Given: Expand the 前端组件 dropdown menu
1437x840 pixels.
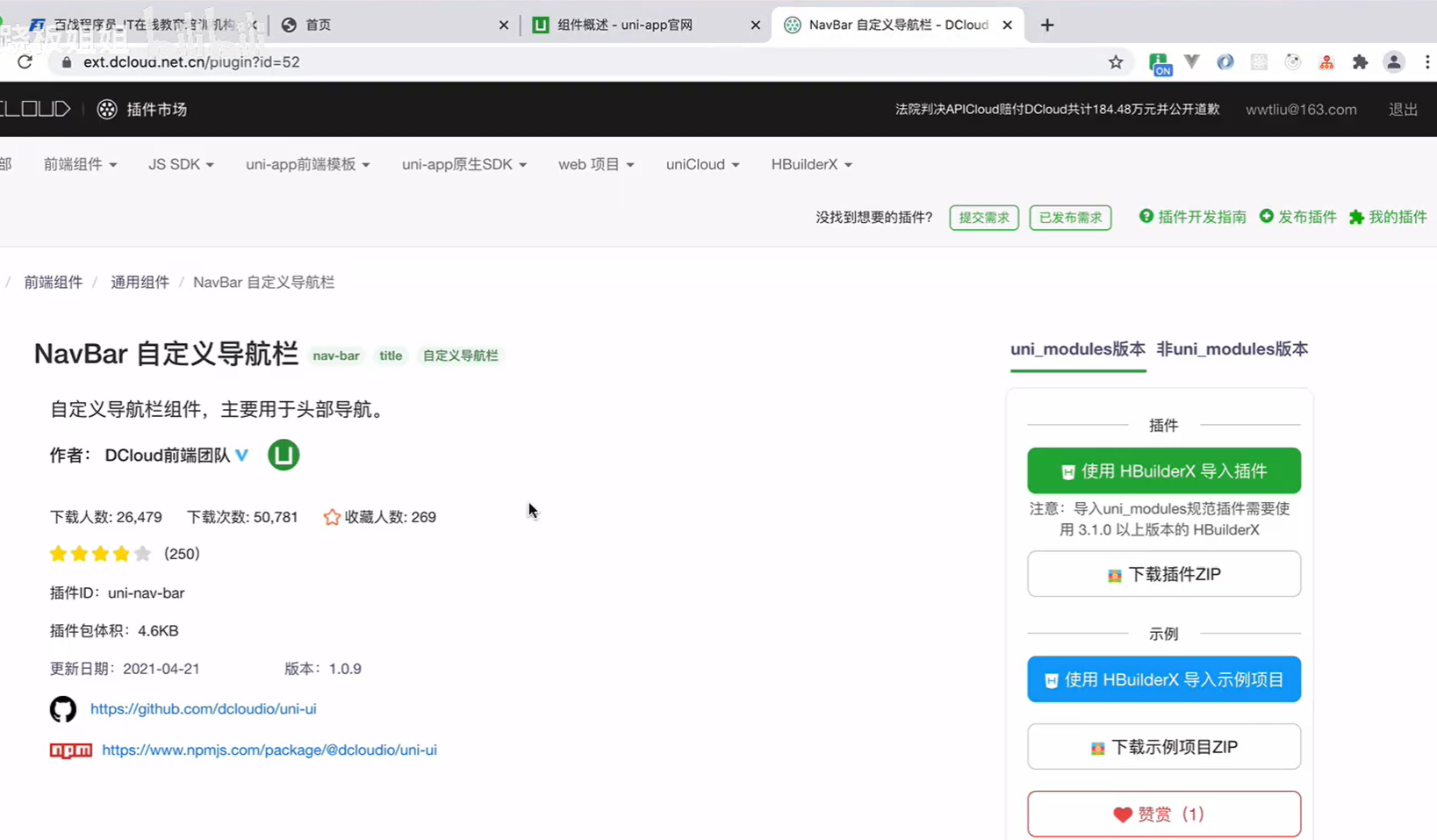Looking at the screenshot, I should pyautogui.click(x=80, y=164).
